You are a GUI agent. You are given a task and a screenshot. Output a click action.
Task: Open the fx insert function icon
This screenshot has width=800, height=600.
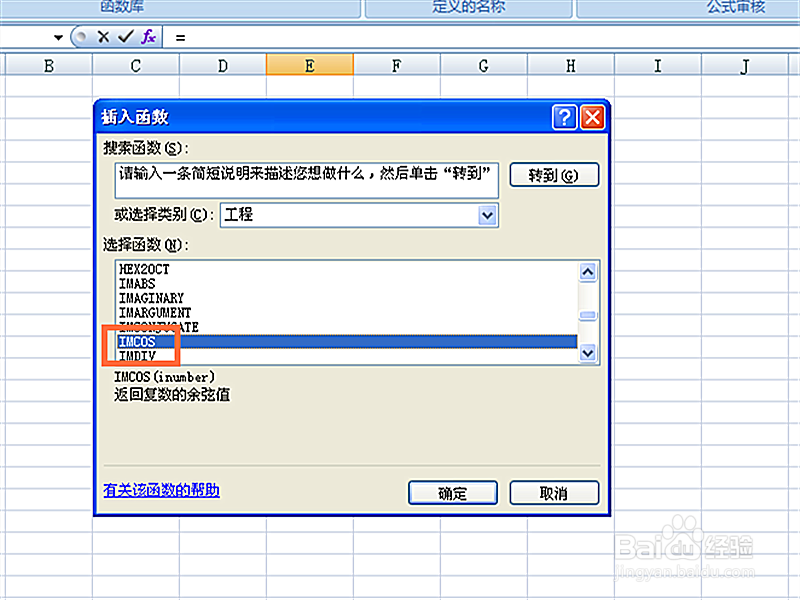click(x=148, y=37)
